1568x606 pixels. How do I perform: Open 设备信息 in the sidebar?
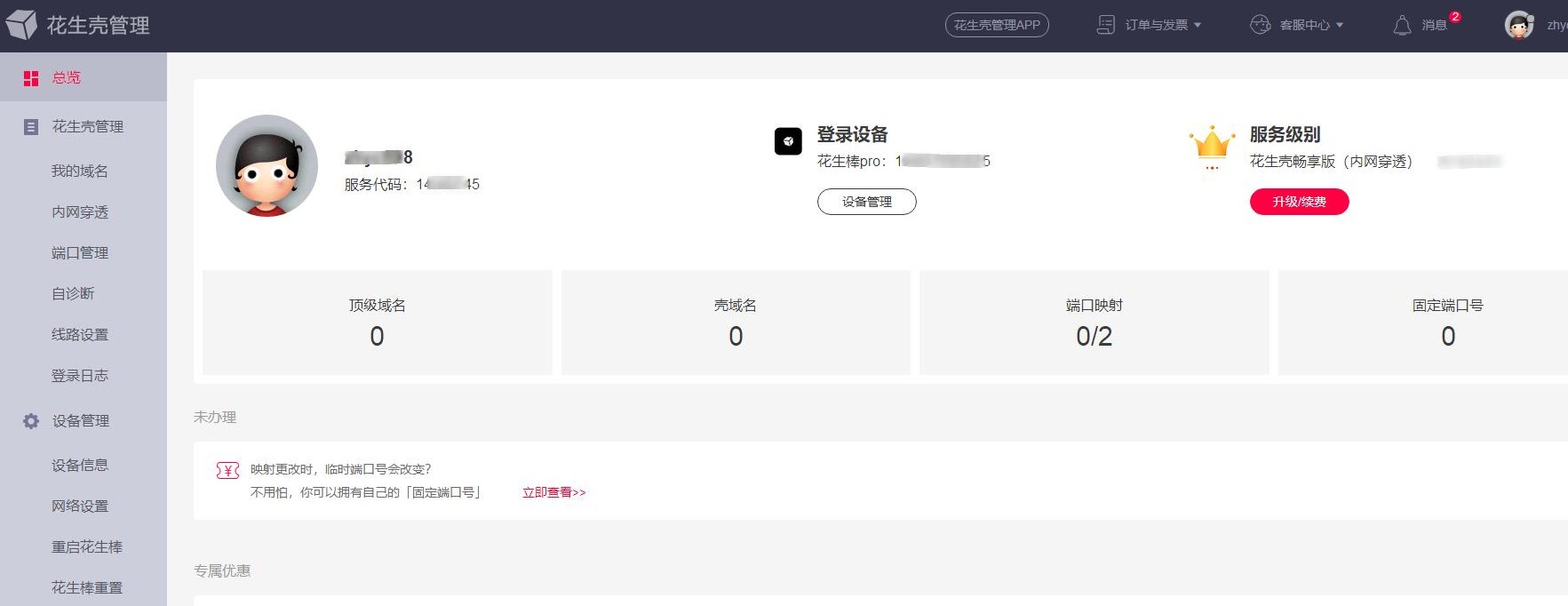point(80,465)
